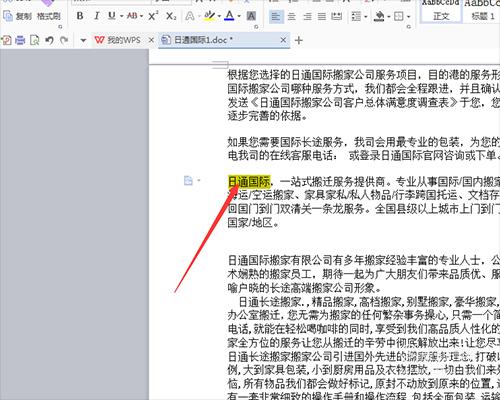Center align the text
The height and width of the screenshot is (400, 500).
[292, 16]
